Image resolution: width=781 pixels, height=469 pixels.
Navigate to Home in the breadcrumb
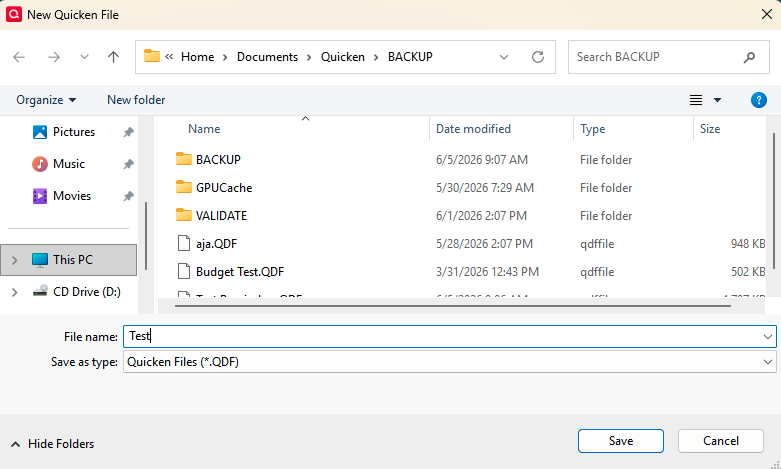tap(197, 57)
